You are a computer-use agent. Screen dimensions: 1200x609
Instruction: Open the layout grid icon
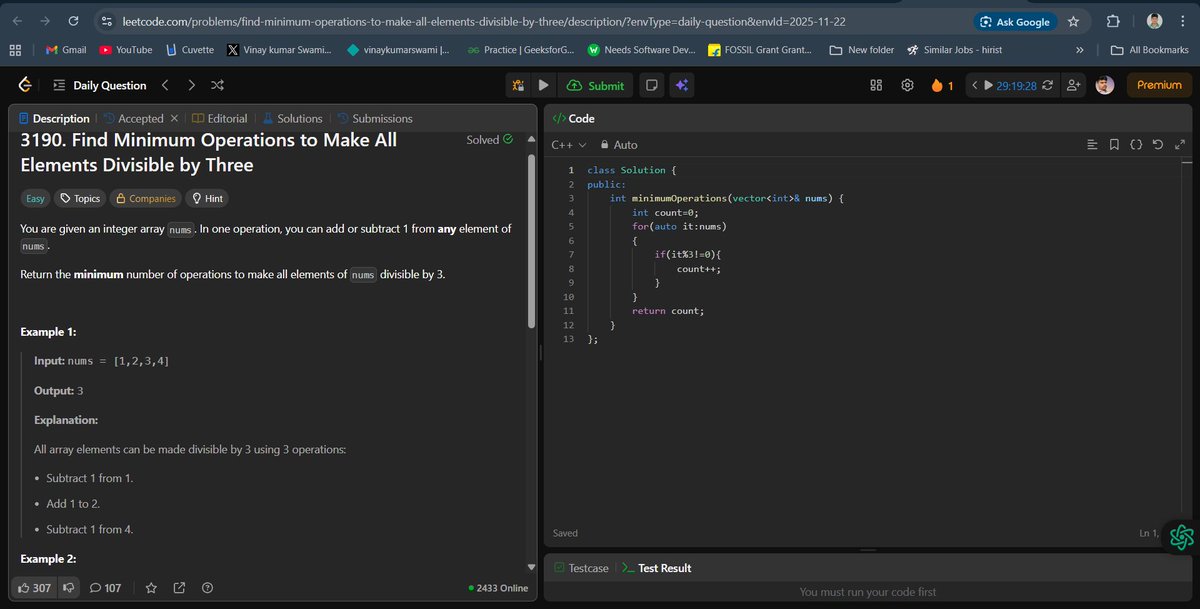876,86
